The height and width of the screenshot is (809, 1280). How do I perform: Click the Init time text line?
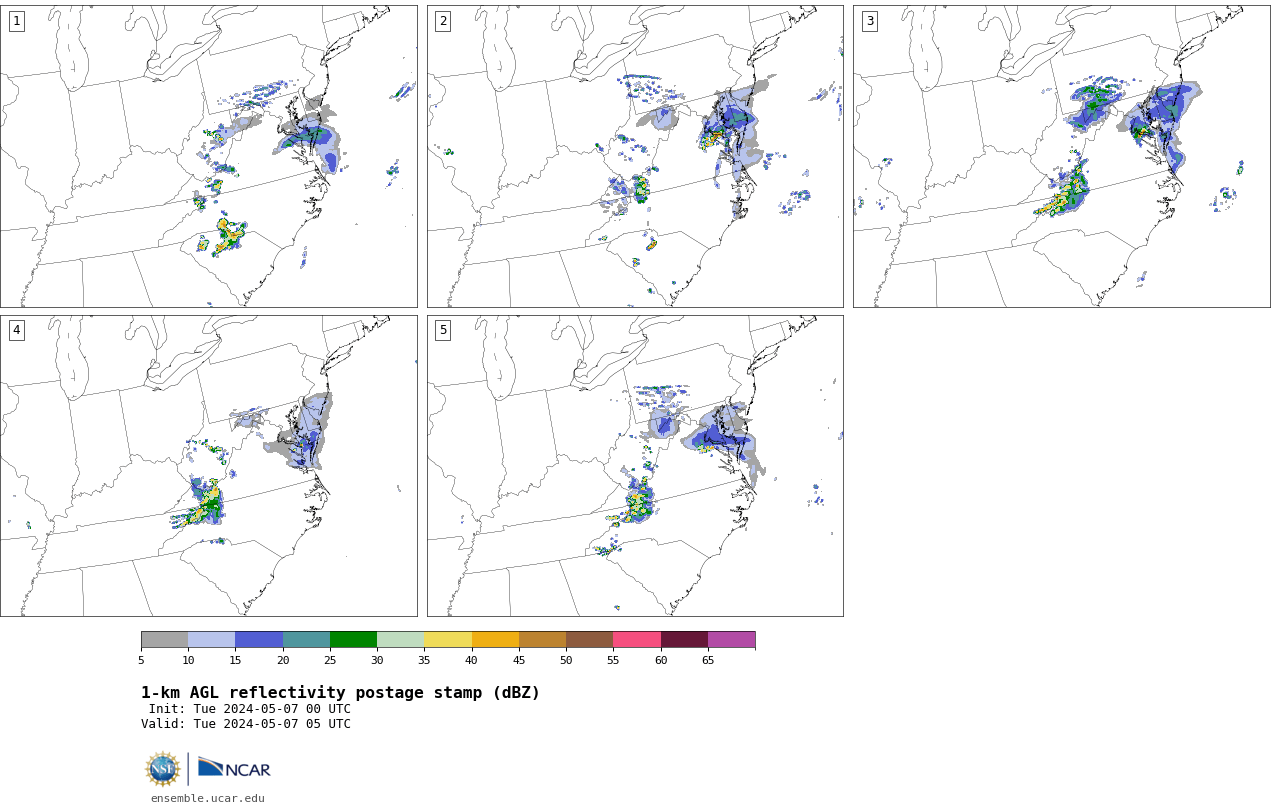250,709
